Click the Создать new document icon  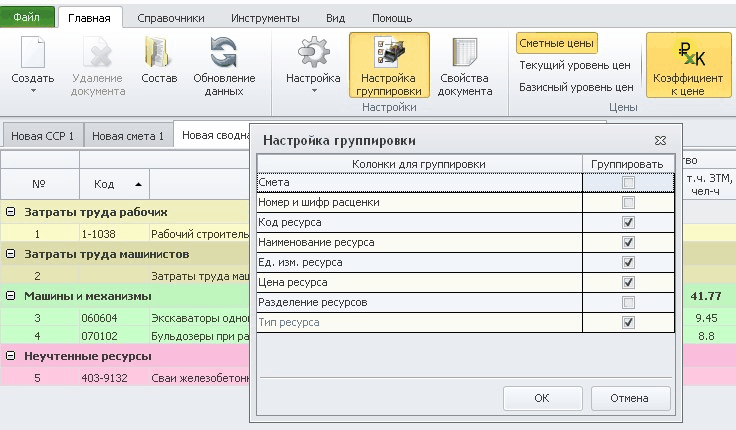[x=34, y=54]
